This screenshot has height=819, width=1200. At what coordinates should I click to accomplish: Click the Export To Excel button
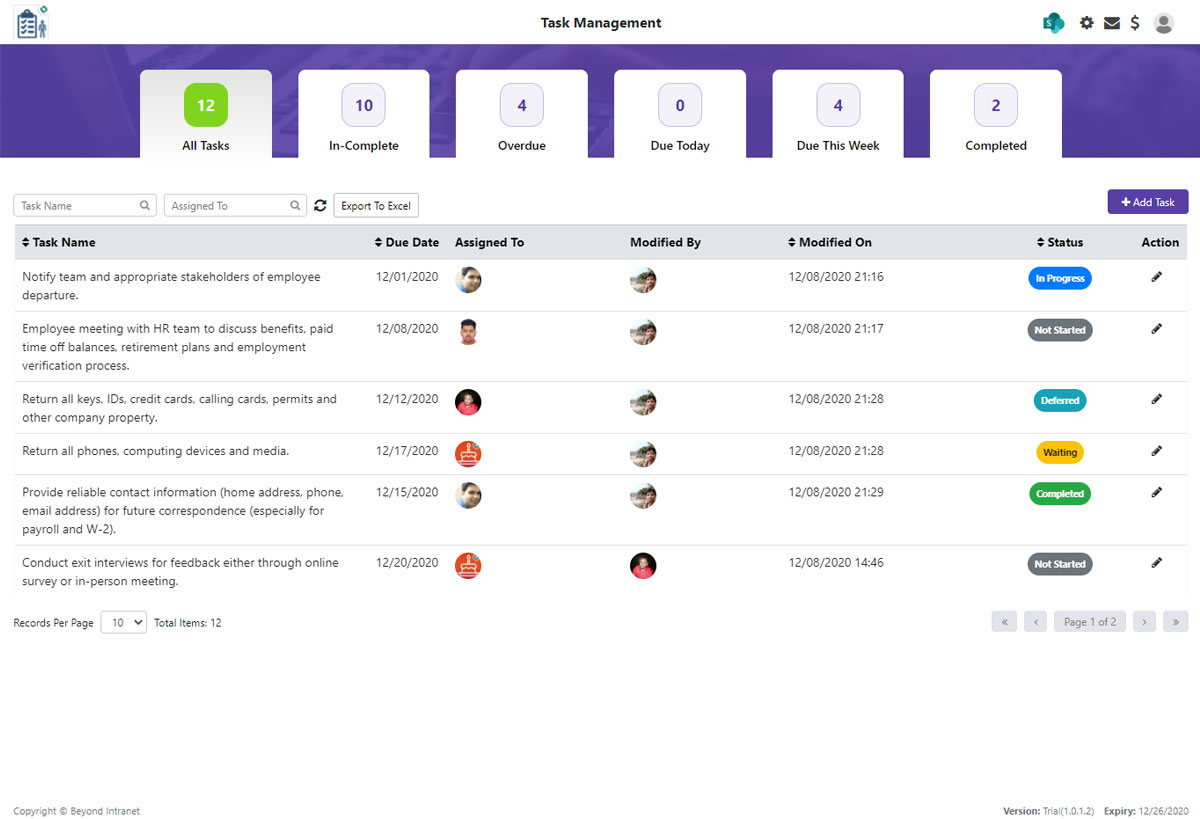point(375,205)
